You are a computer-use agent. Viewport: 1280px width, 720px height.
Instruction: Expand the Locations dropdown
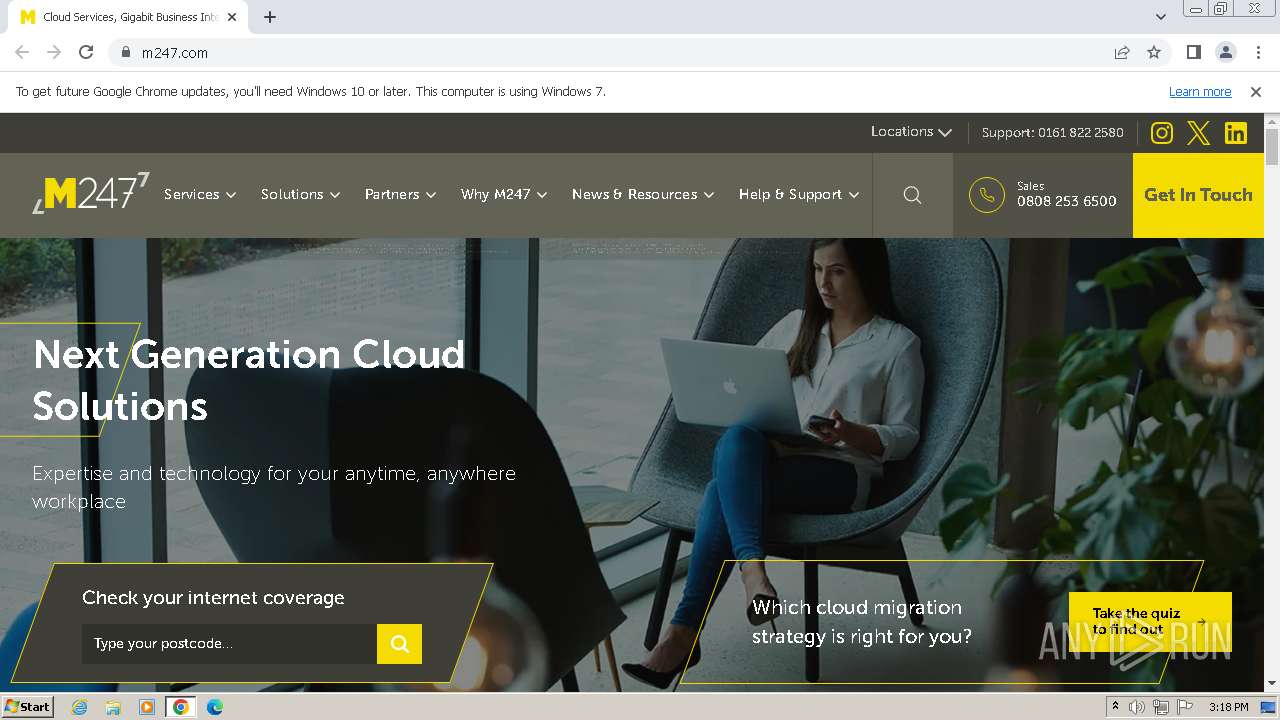(911, 132)
